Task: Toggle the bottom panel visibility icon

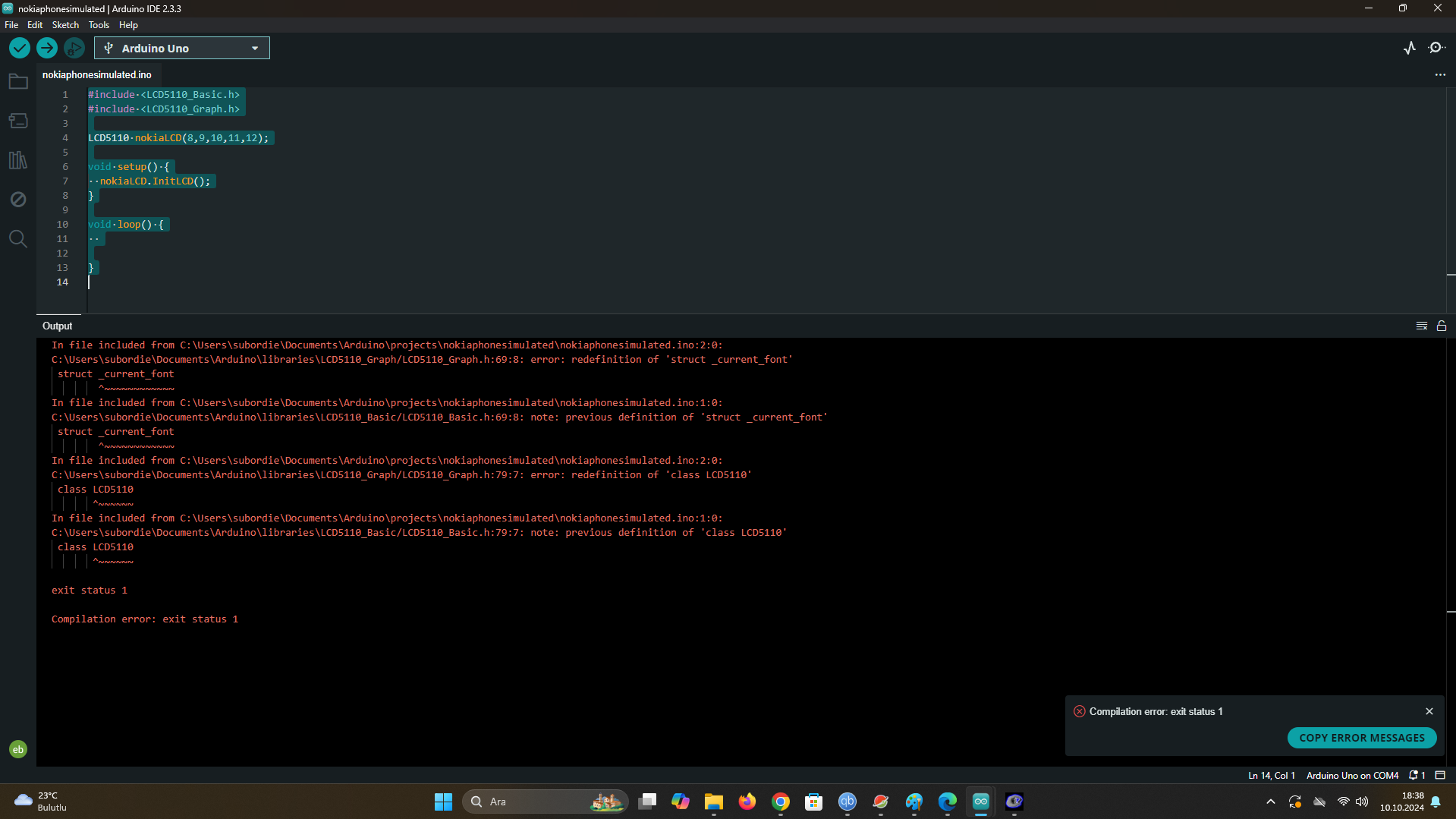Action: pos(1440,775)
